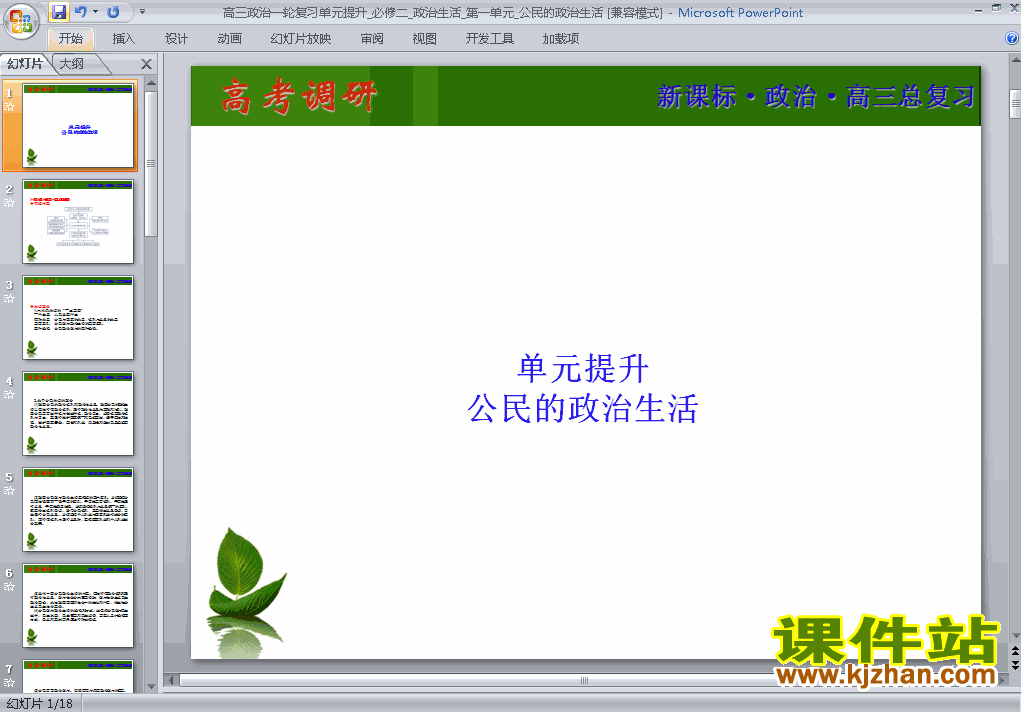Play animations via slide 1 star icon

9,106
